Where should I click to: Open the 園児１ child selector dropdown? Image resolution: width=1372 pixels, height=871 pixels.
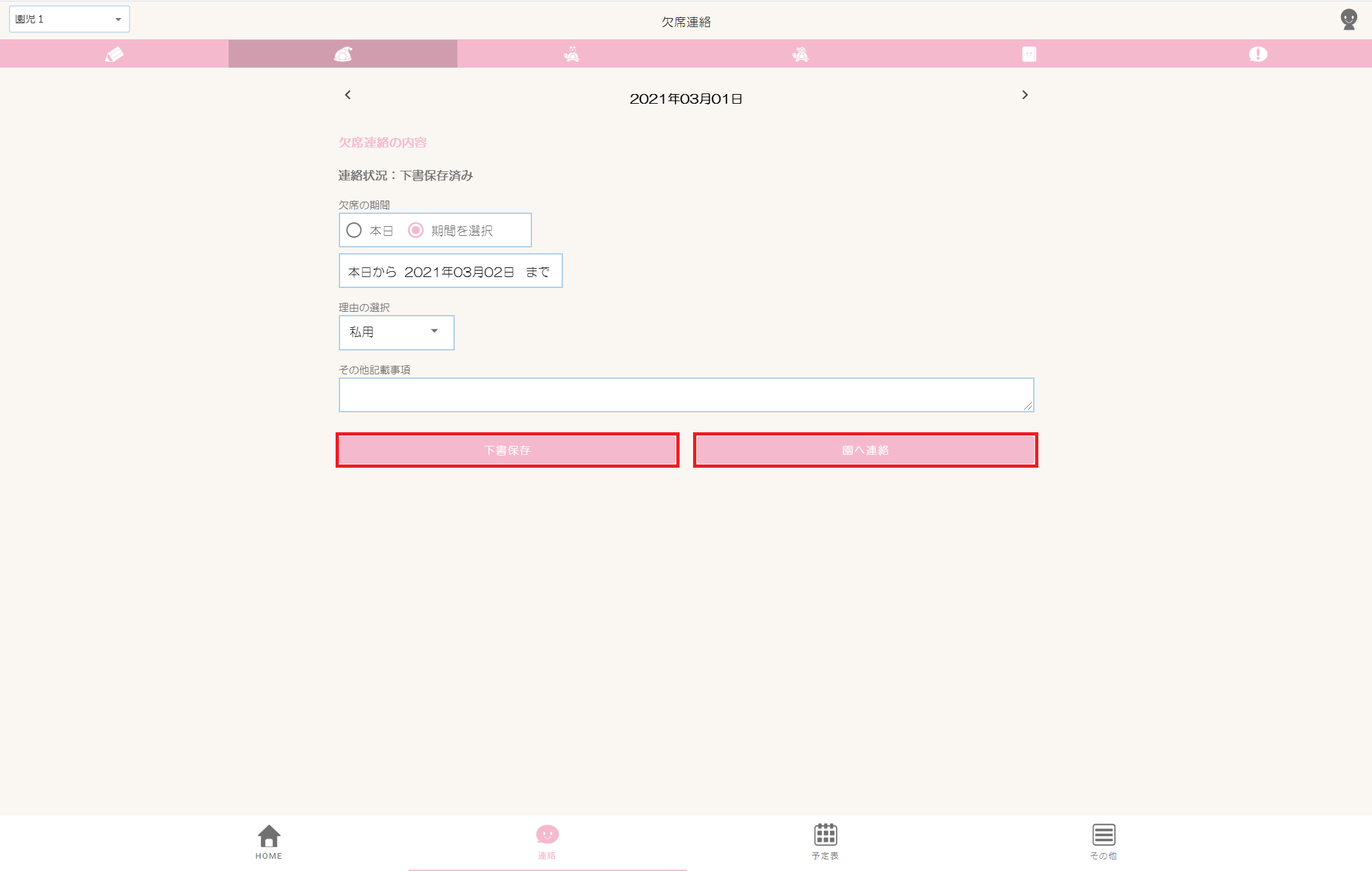coord(70,19)
